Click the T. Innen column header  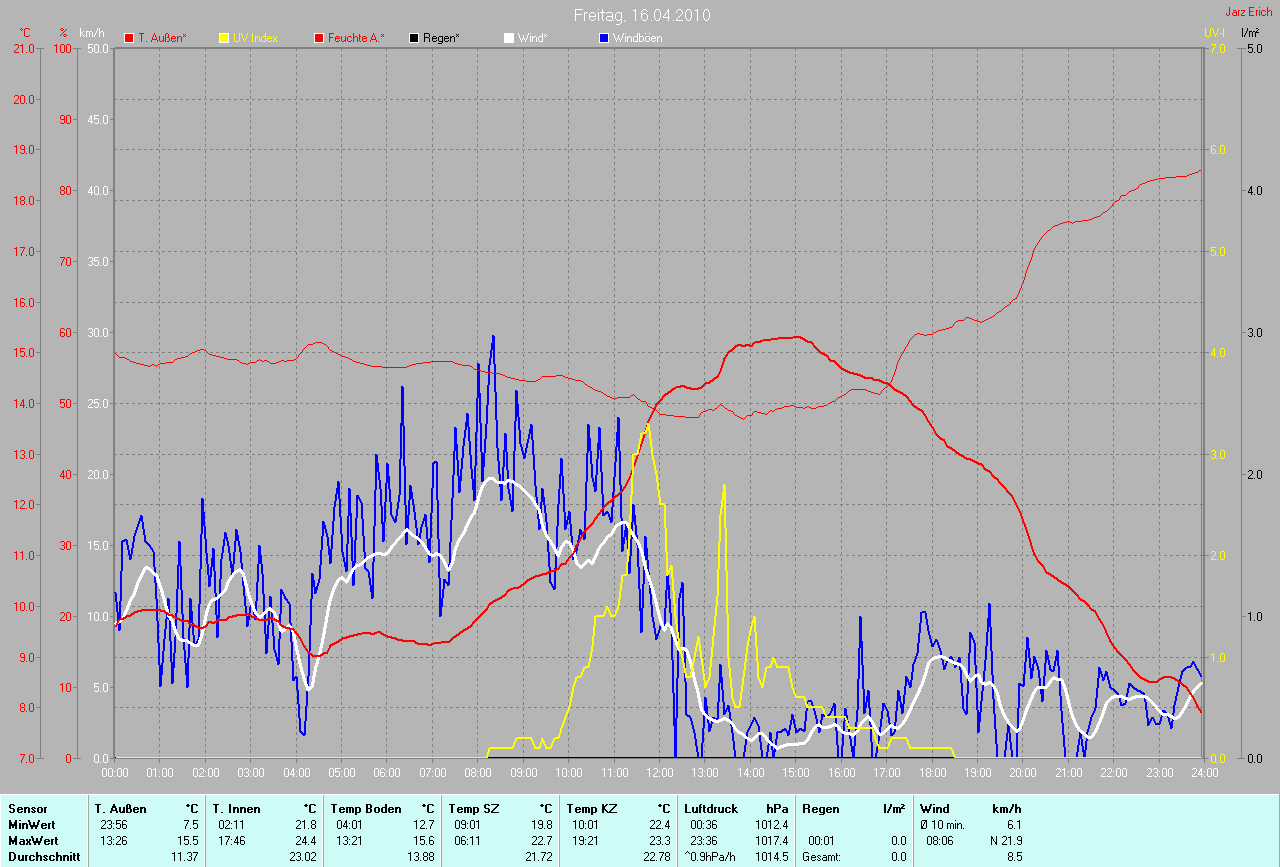click(236, 809)
